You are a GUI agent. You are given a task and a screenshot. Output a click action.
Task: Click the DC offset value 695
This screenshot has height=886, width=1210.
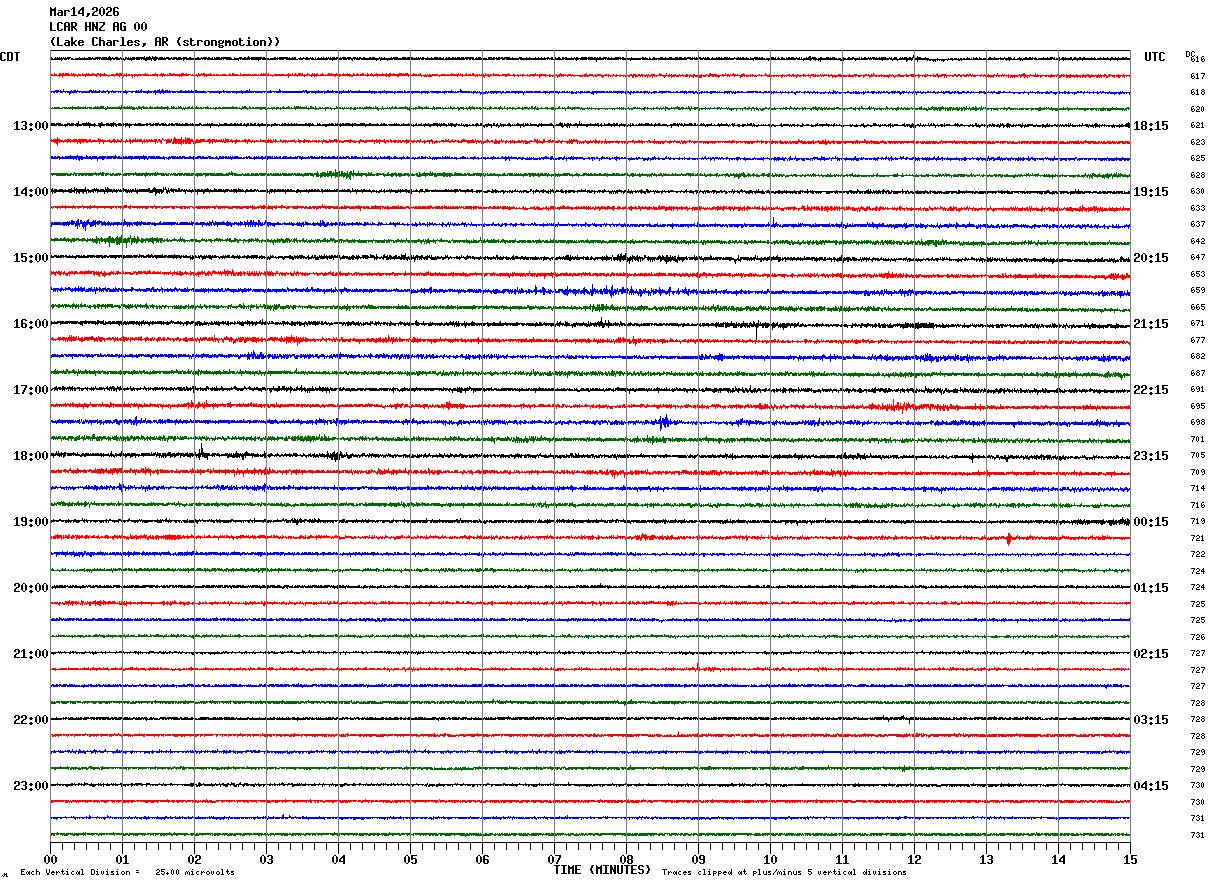pos(1197,406)
